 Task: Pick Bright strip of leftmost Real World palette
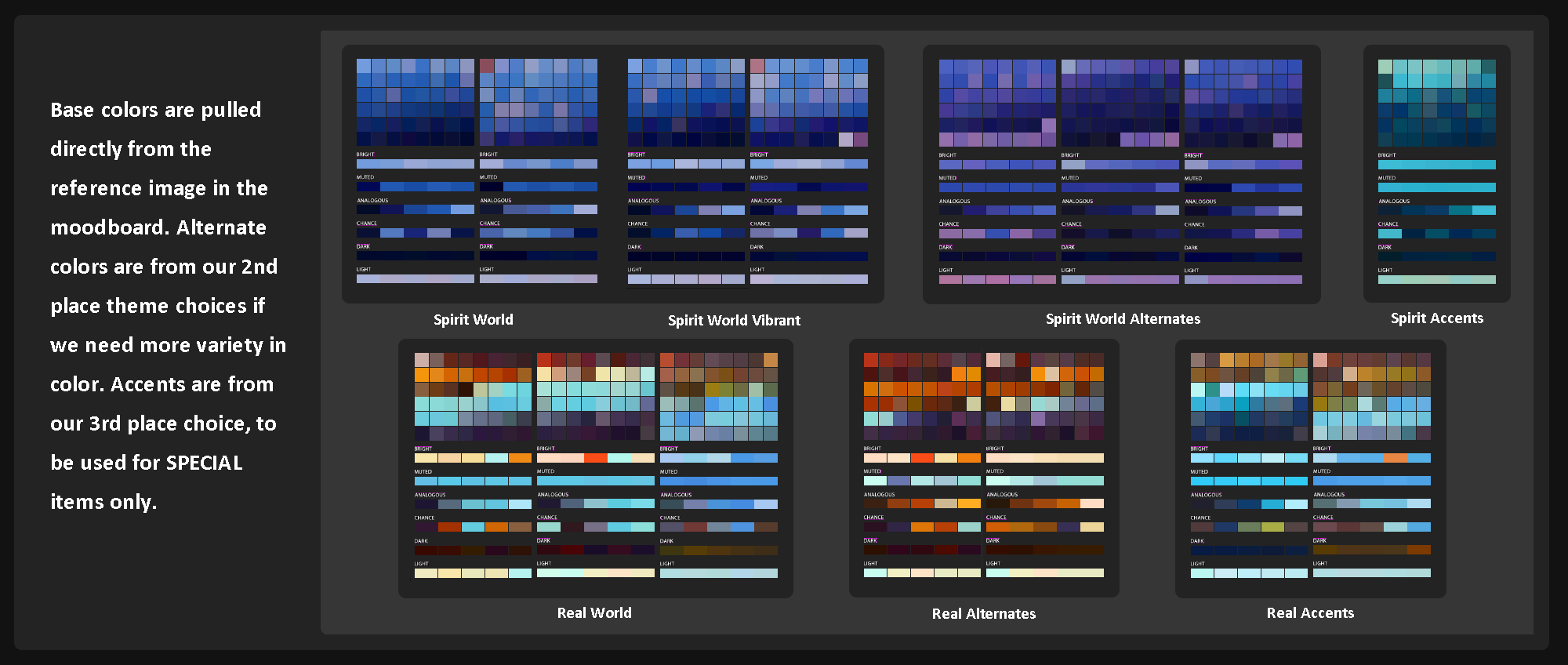[473, 458]
